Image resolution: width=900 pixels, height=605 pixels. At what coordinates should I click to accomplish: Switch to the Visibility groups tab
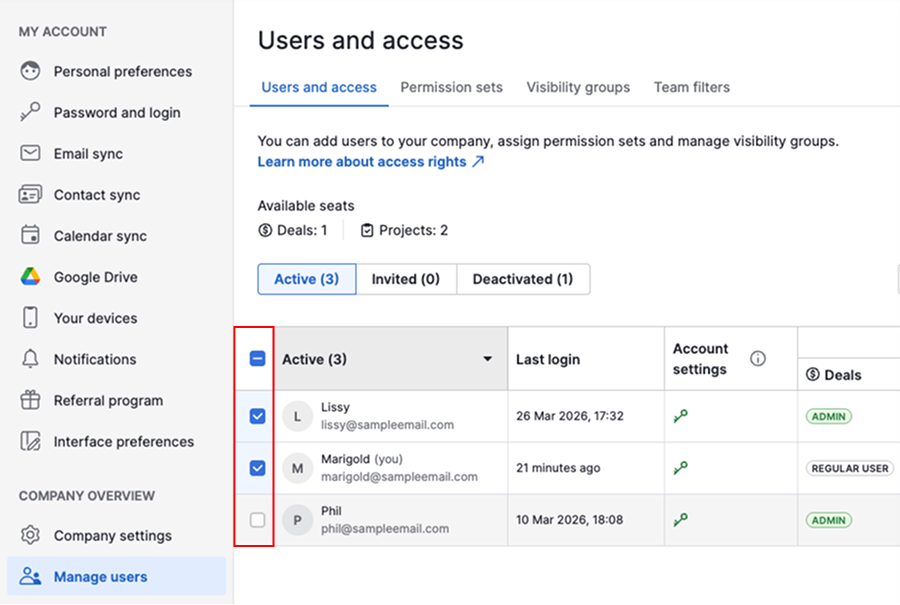pos(578,87)
